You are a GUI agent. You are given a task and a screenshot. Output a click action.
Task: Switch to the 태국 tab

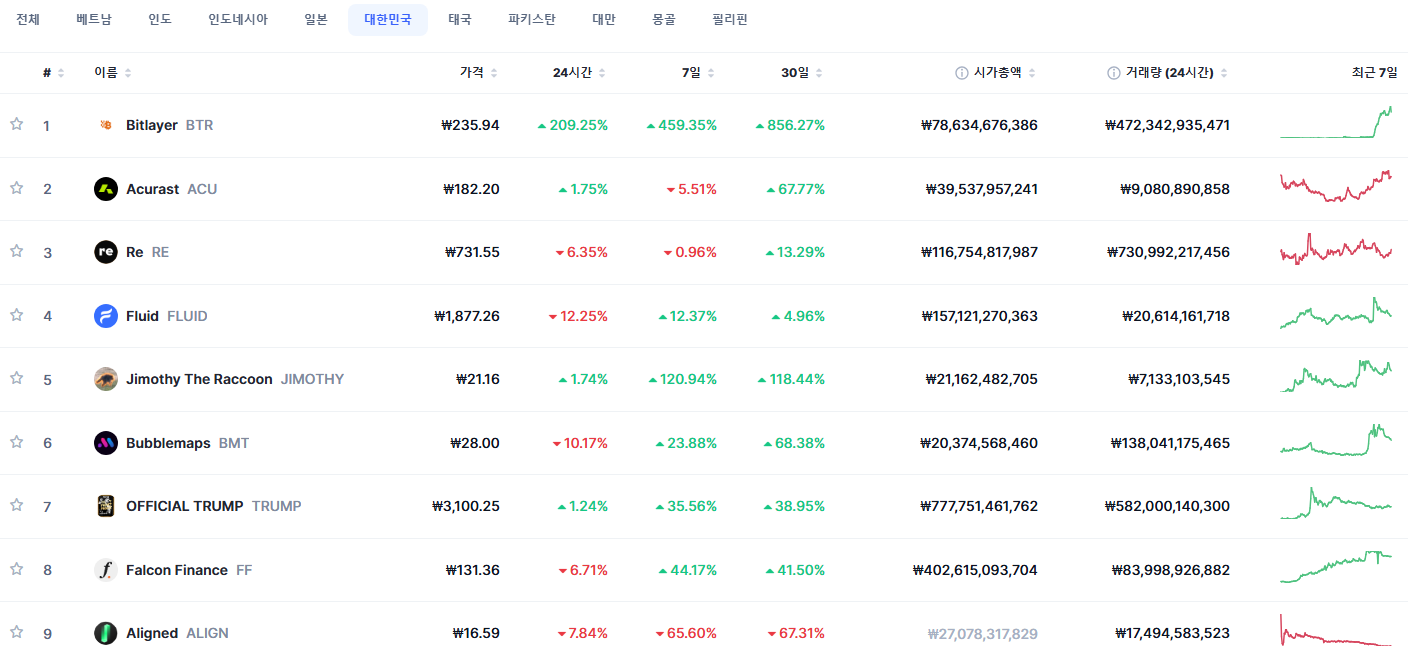click(x=460, y=19)
